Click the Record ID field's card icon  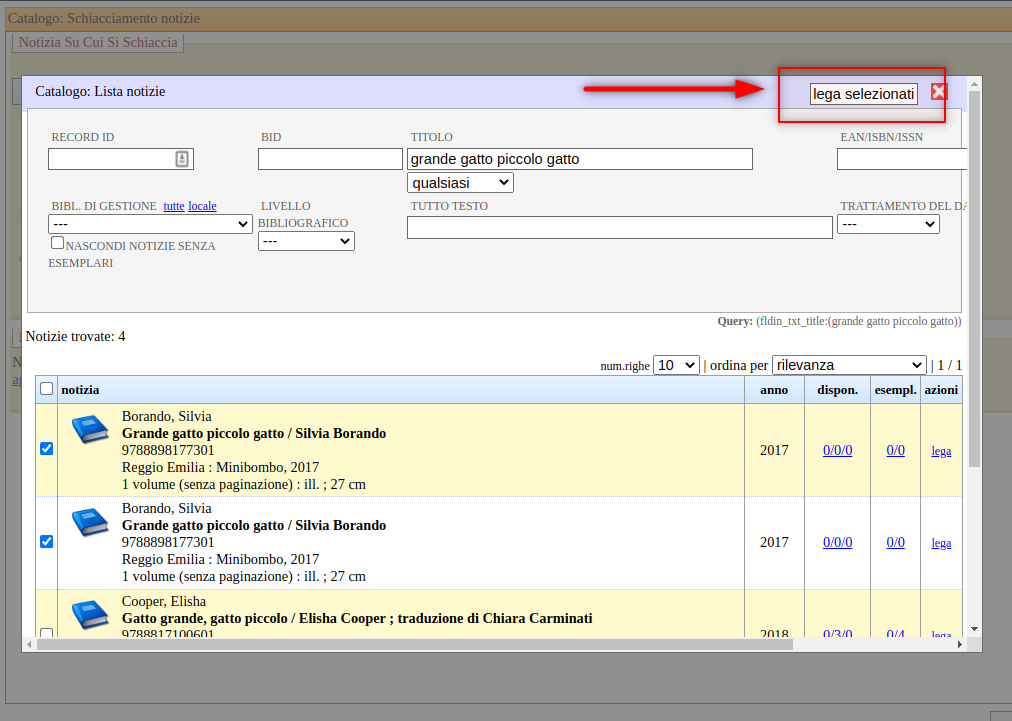pos(182,159)
